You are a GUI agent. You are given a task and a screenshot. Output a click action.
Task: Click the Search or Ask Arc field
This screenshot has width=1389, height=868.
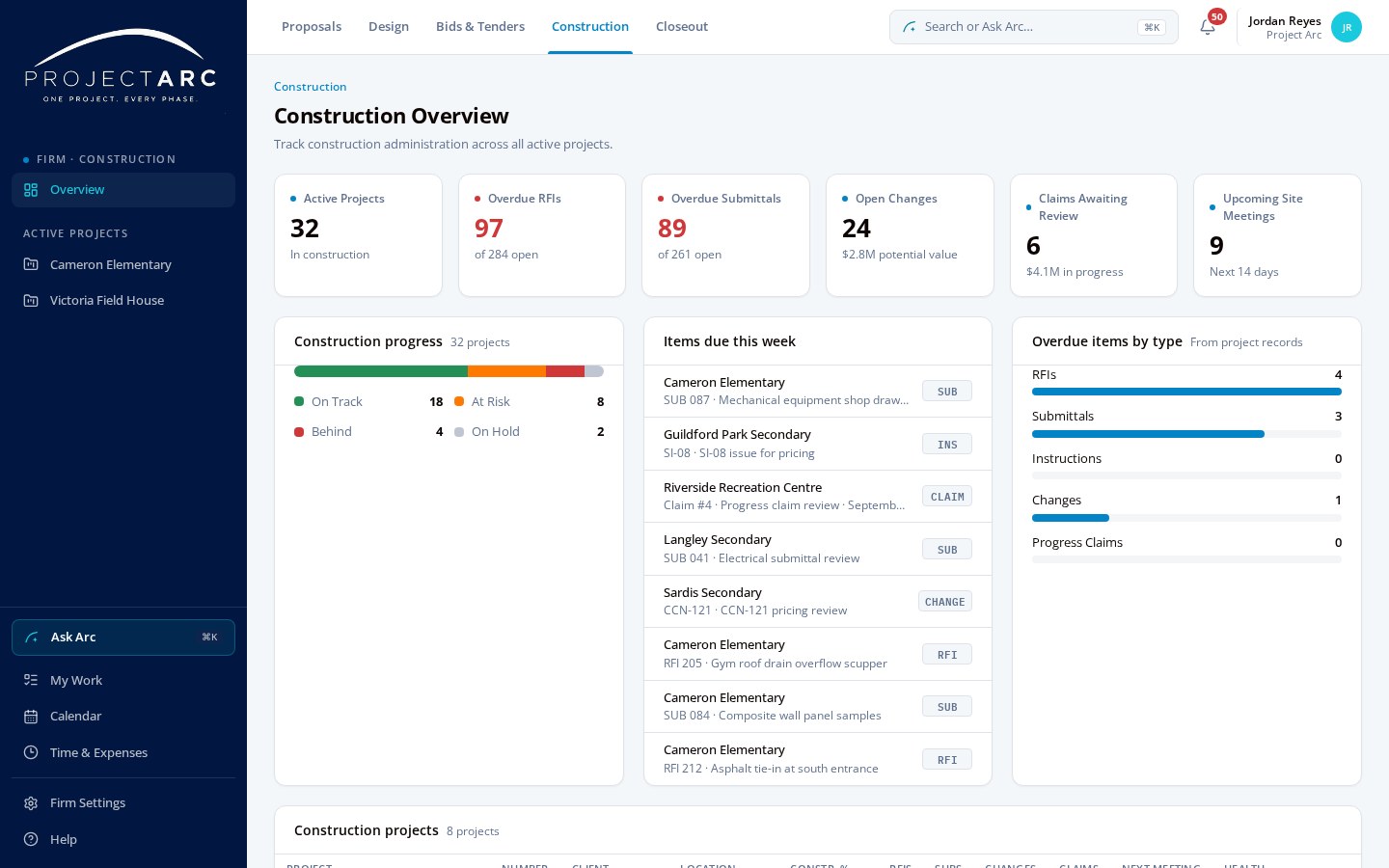[1034, 27]
